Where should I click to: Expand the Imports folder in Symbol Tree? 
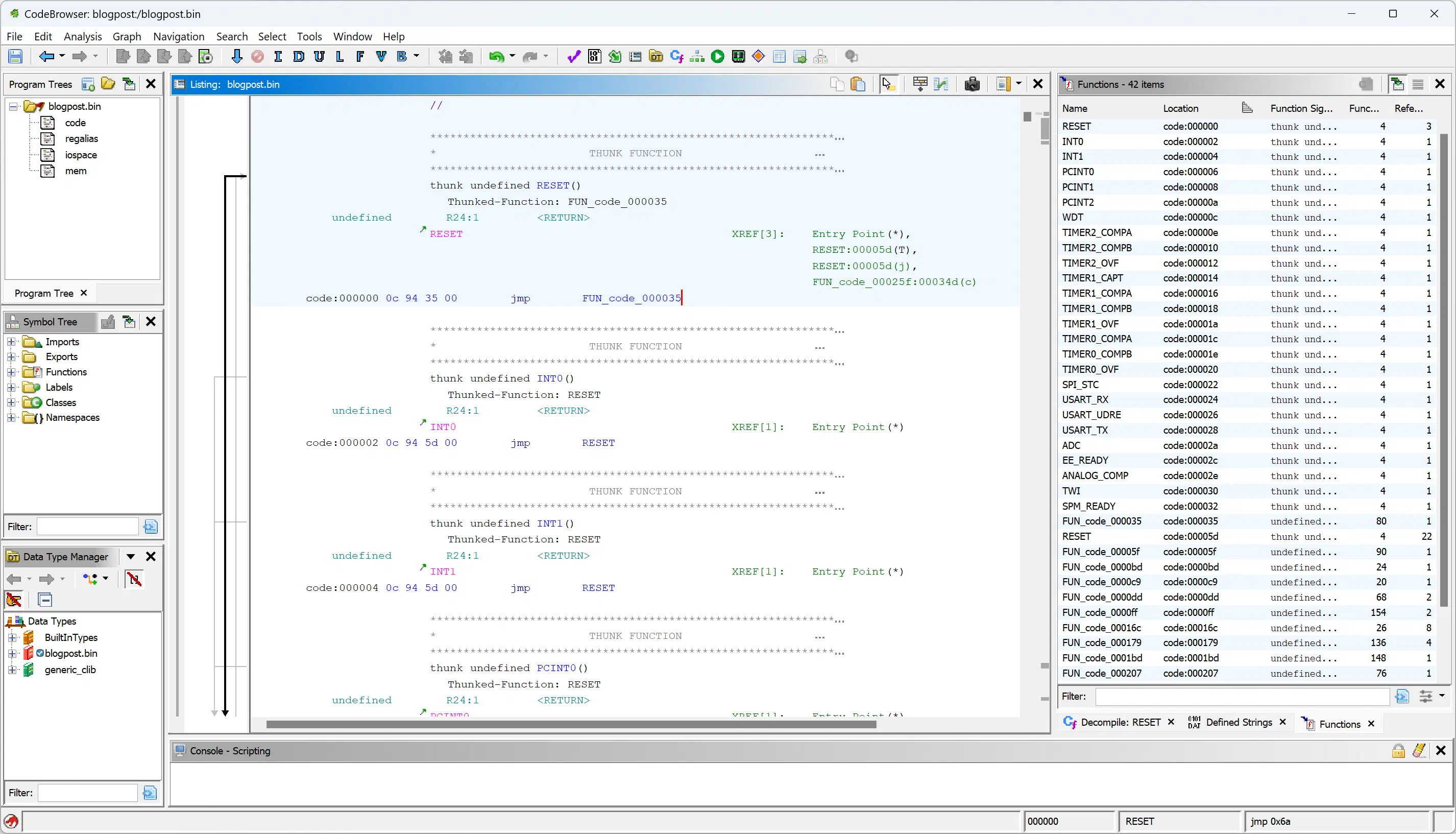click(x=11, y=341)
